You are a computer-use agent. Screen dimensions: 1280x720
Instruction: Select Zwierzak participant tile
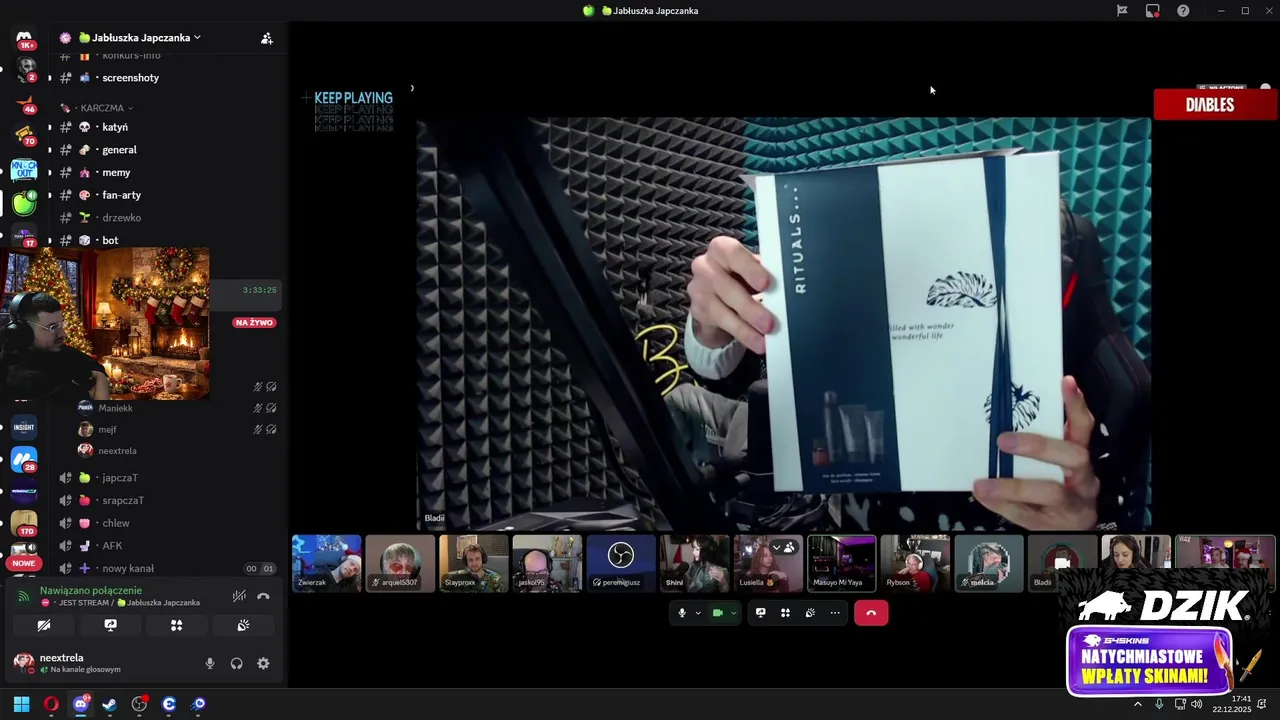click(x=326, y=563)
